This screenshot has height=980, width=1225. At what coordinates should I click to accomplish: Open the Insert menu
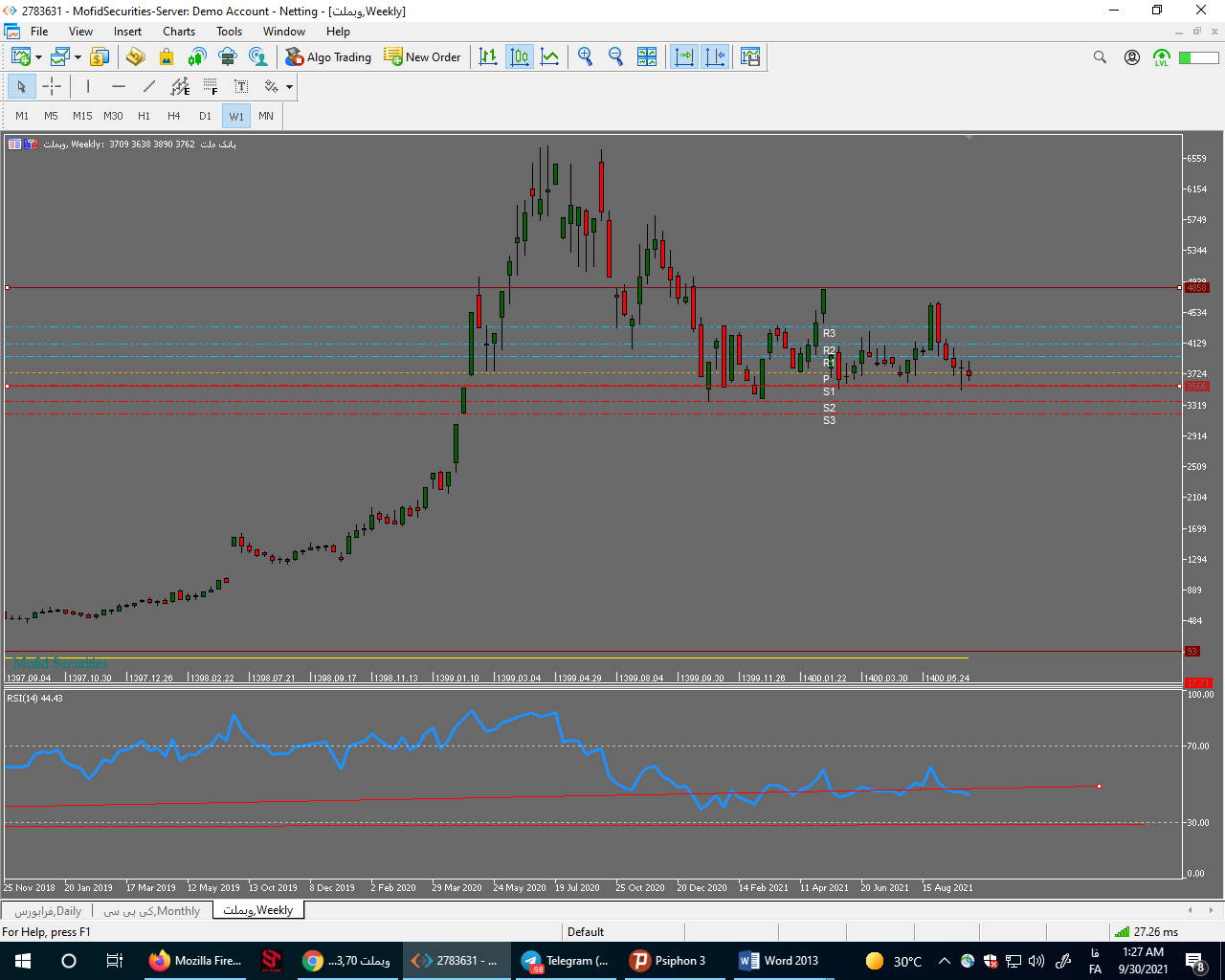click(127, 32)
